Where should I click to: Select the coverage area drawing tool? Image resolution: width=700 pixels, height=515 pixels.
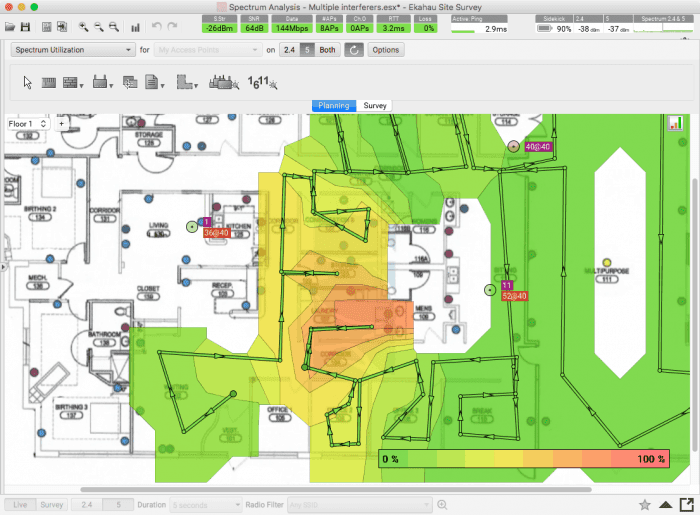[184, 82]
